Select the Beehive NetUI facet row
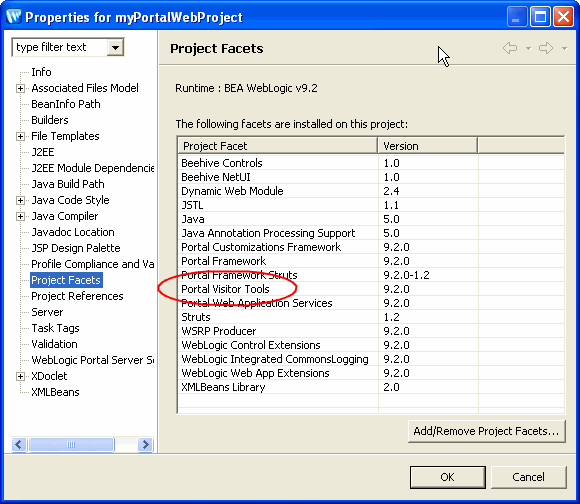The width and height of the screenshot is (580, 504). point(371,177)
